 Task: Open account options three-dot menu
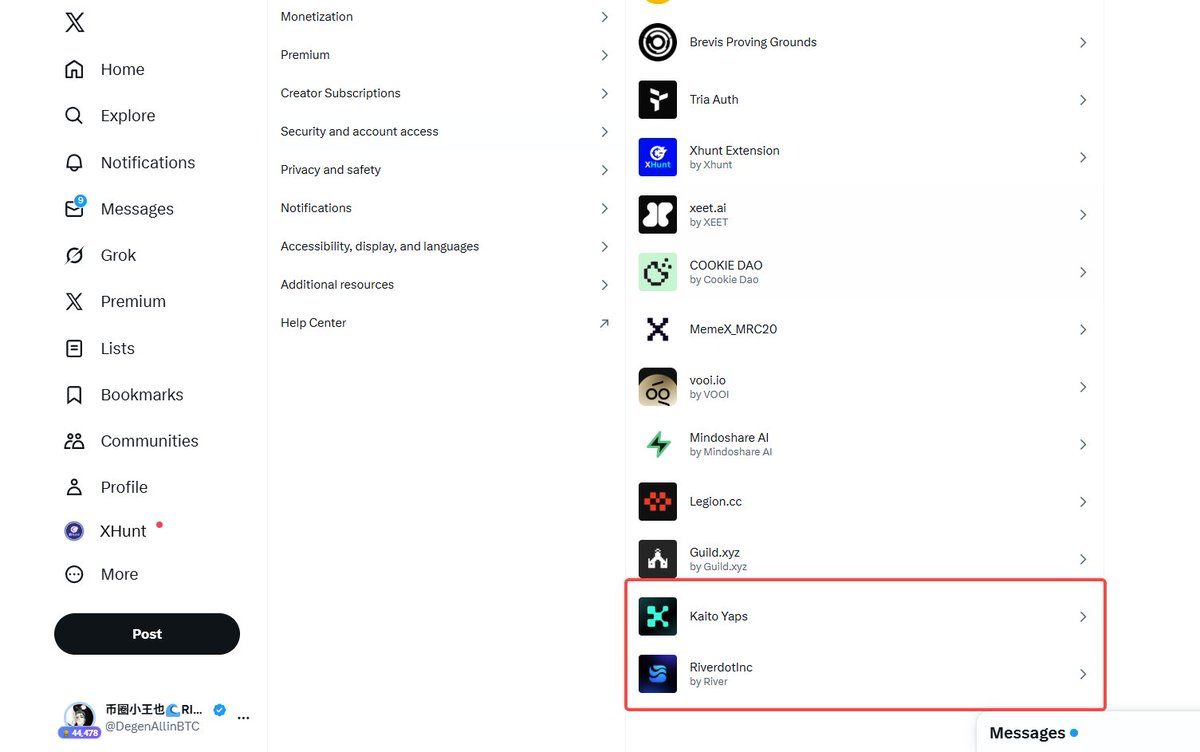[x=243, y=718]
